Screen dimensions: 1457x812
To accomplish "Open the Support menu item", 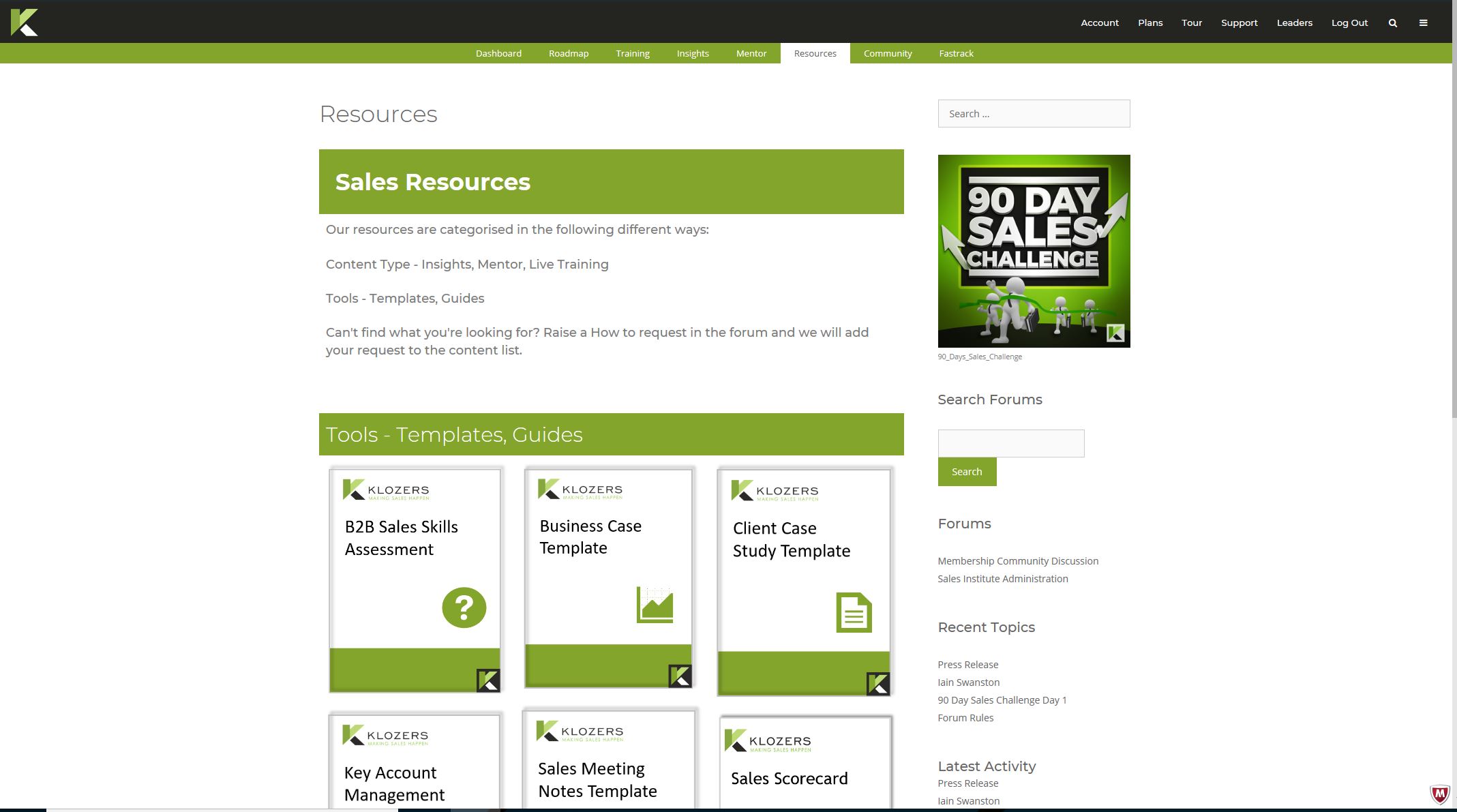I will click(x=1239, y=22).
